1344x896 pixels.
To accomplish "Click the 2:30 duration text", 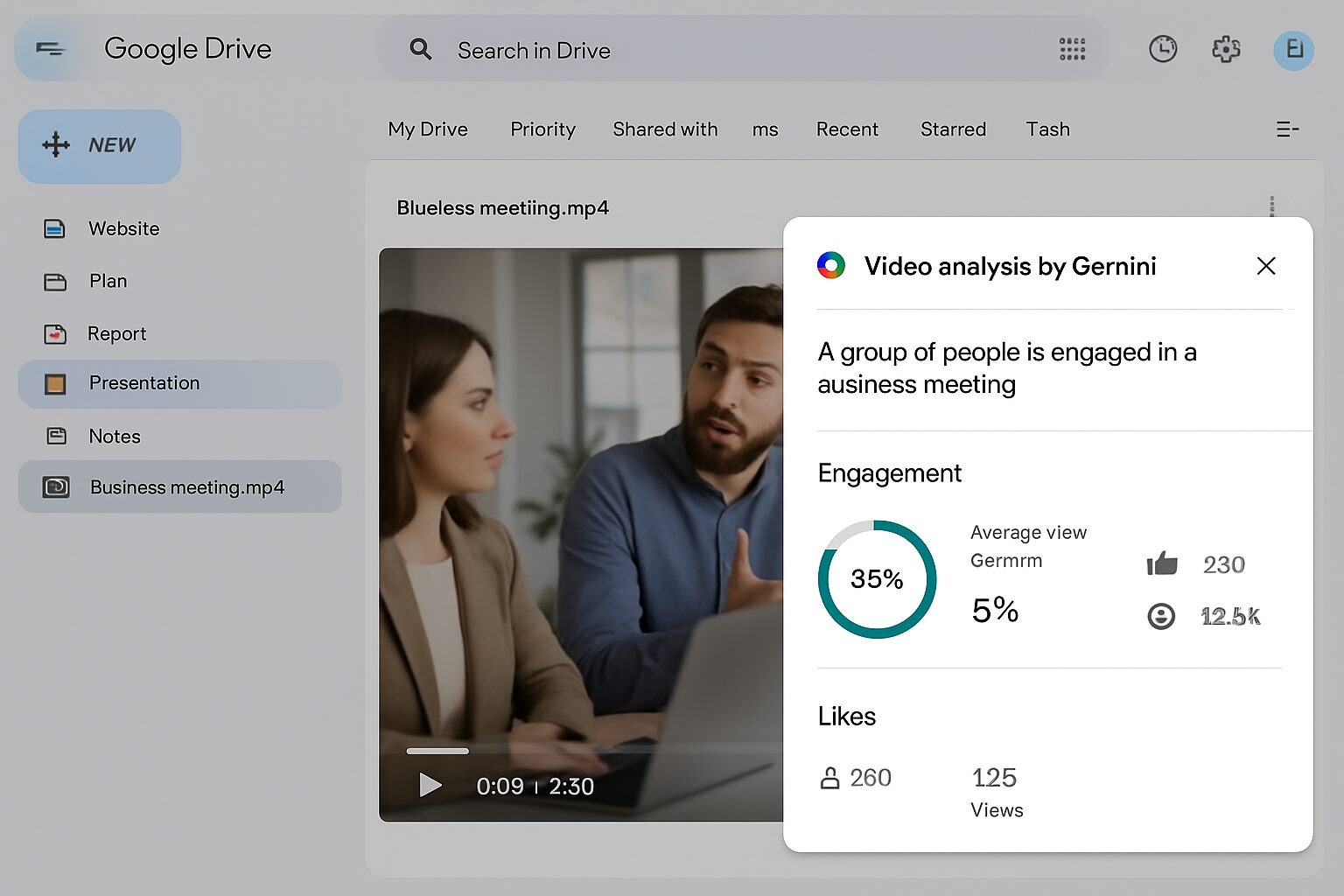I will pyautogui.click(x=571, y=786).
